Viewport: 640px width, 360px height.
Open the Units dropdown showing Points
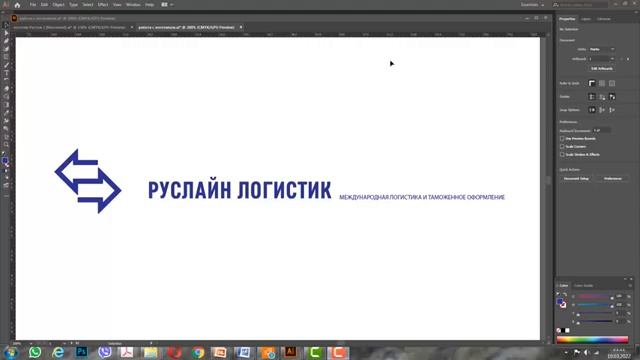point(602,49)
